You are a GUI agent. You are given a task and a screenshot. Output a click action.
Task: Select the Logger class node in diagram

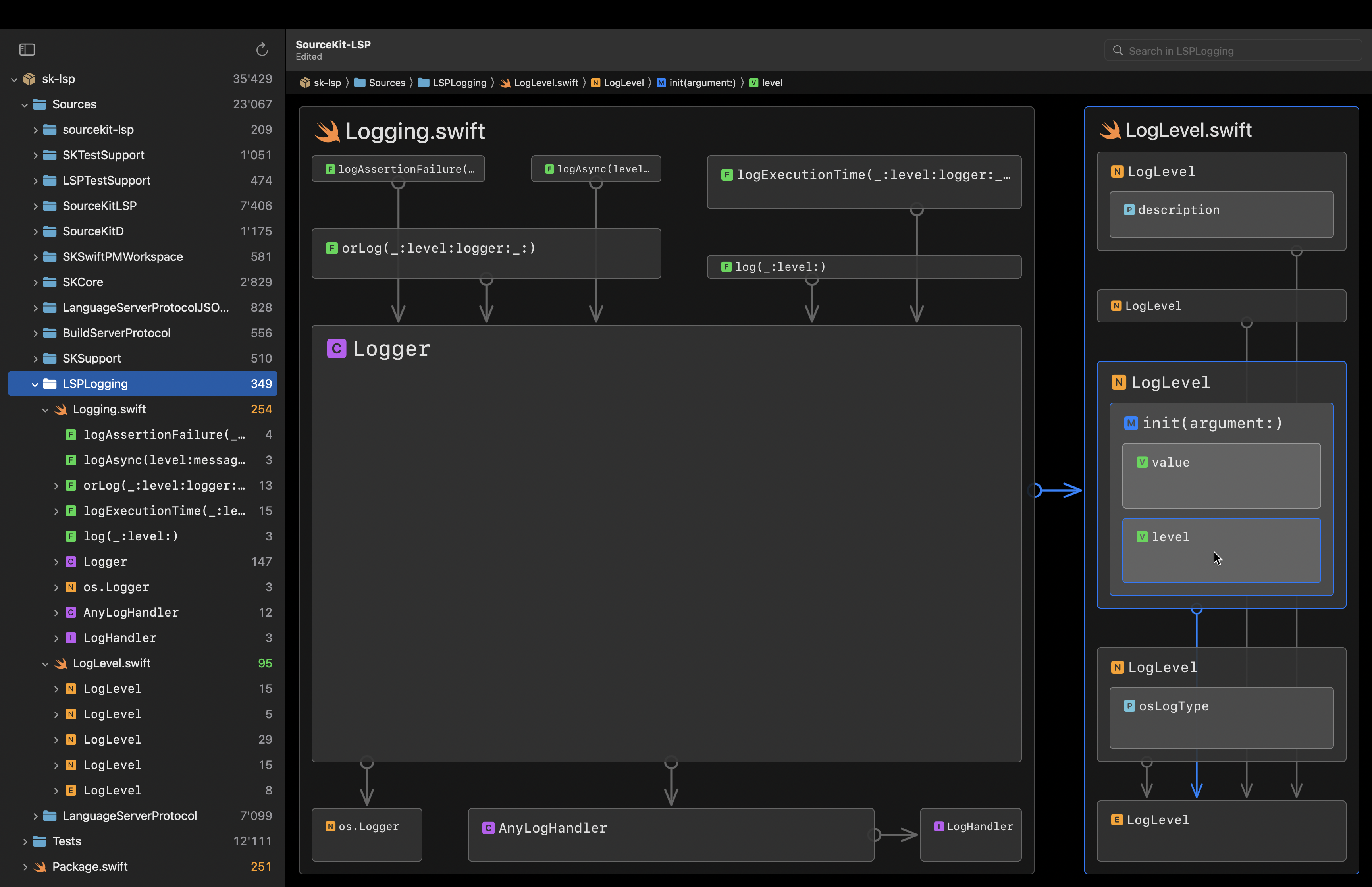[x=666, y=543]
